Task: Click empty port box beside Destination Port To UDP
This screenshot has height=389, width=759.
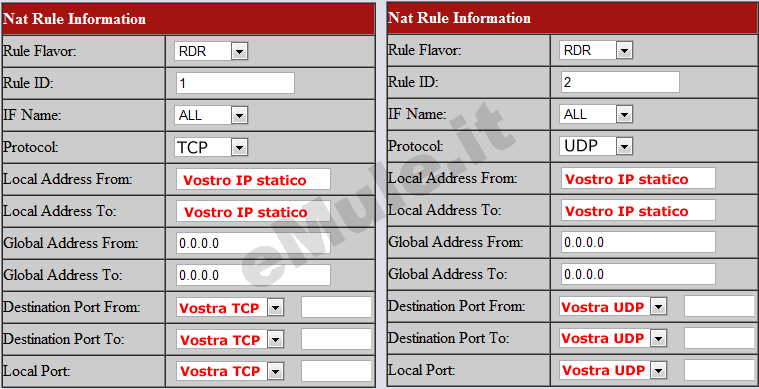Action: 719,338
